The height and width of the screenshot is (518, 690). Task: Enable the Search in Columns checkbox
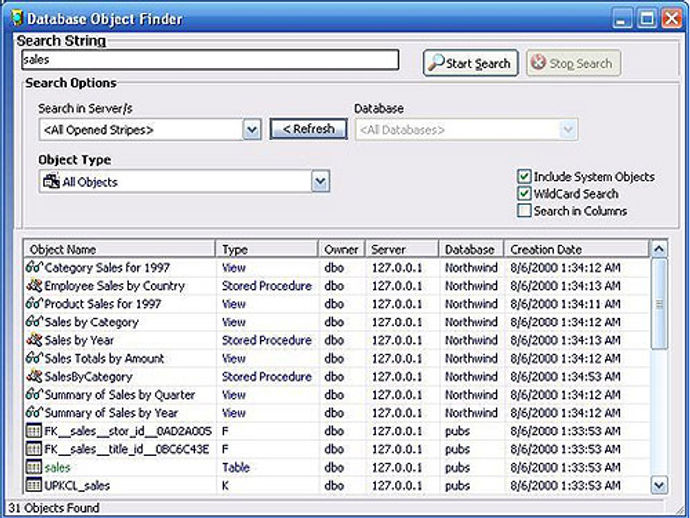pyautogui.click(x=524, y=211)
